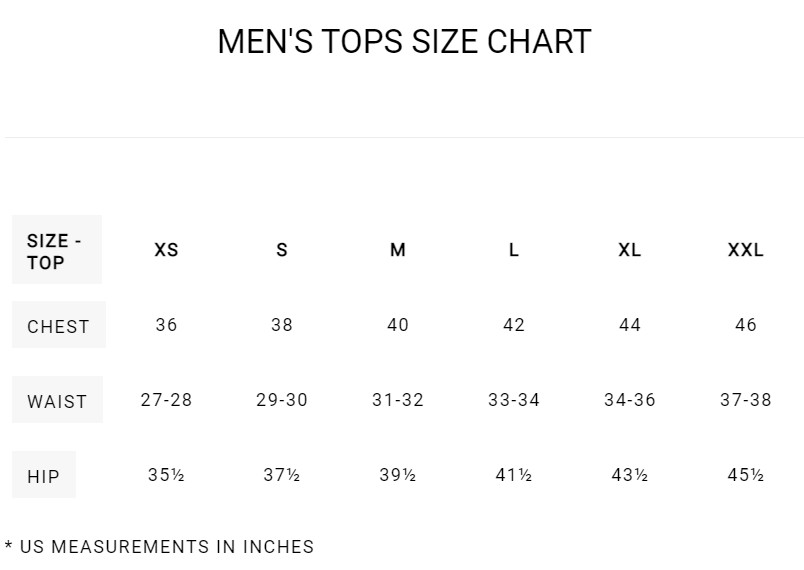Click the waist value 33-34 for L
The image size is (804, 570).
(x=514, y=400)
